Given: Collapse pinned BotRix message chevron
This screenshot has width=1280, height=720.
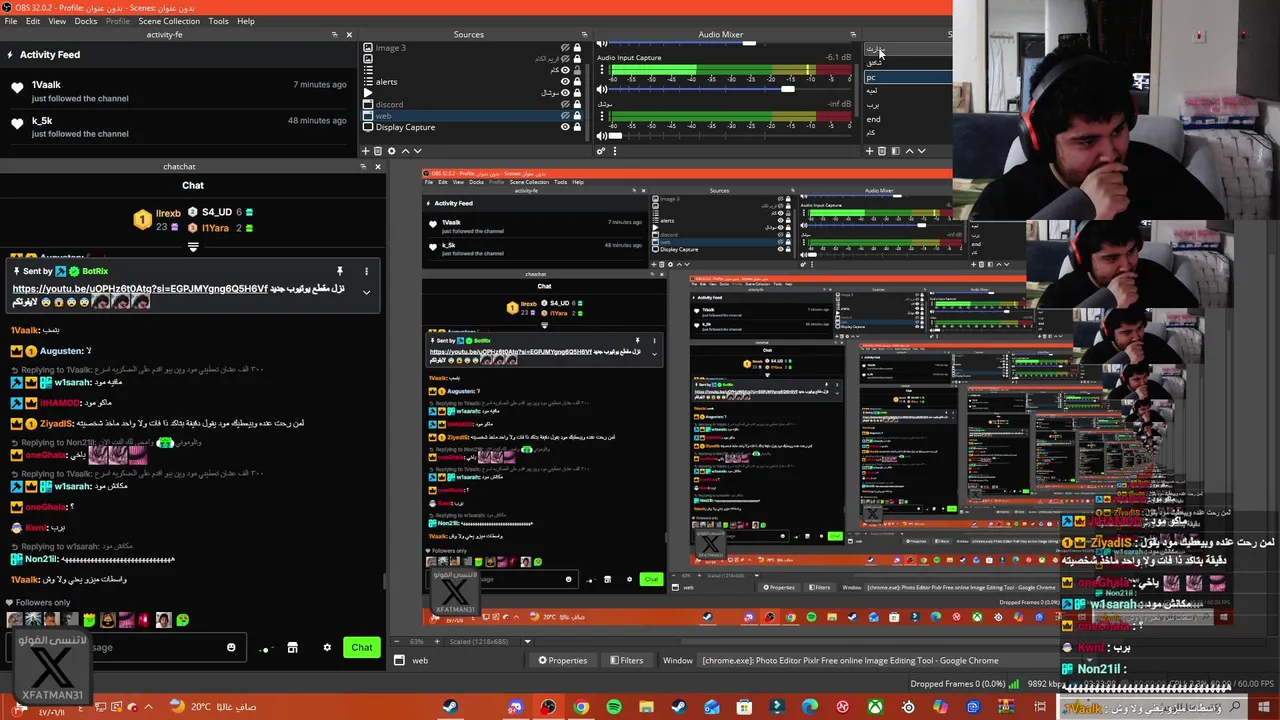Looking at the screenshot, I should click(366, 292).
